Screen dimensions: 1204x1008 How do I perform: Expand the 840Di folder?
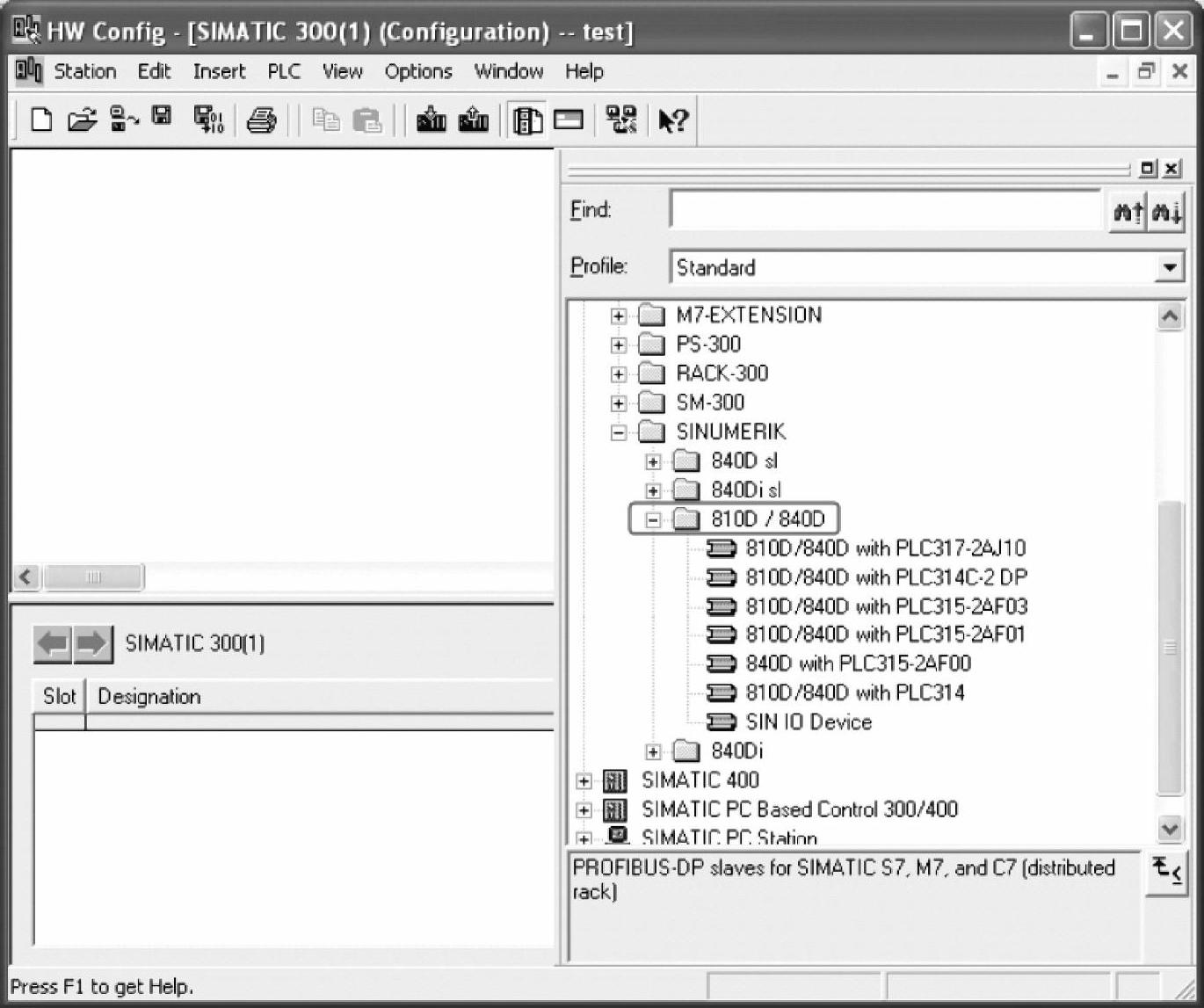click(653, 751)
